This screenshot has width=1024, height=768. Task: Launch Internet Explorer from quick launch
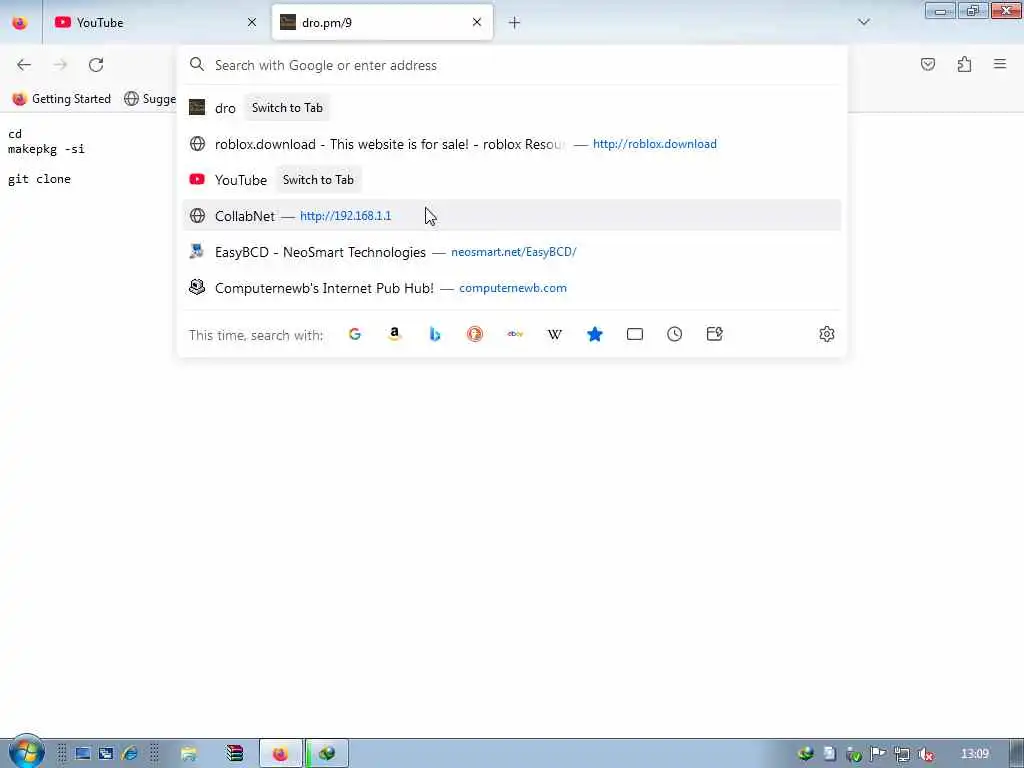[x=129, y=754]
